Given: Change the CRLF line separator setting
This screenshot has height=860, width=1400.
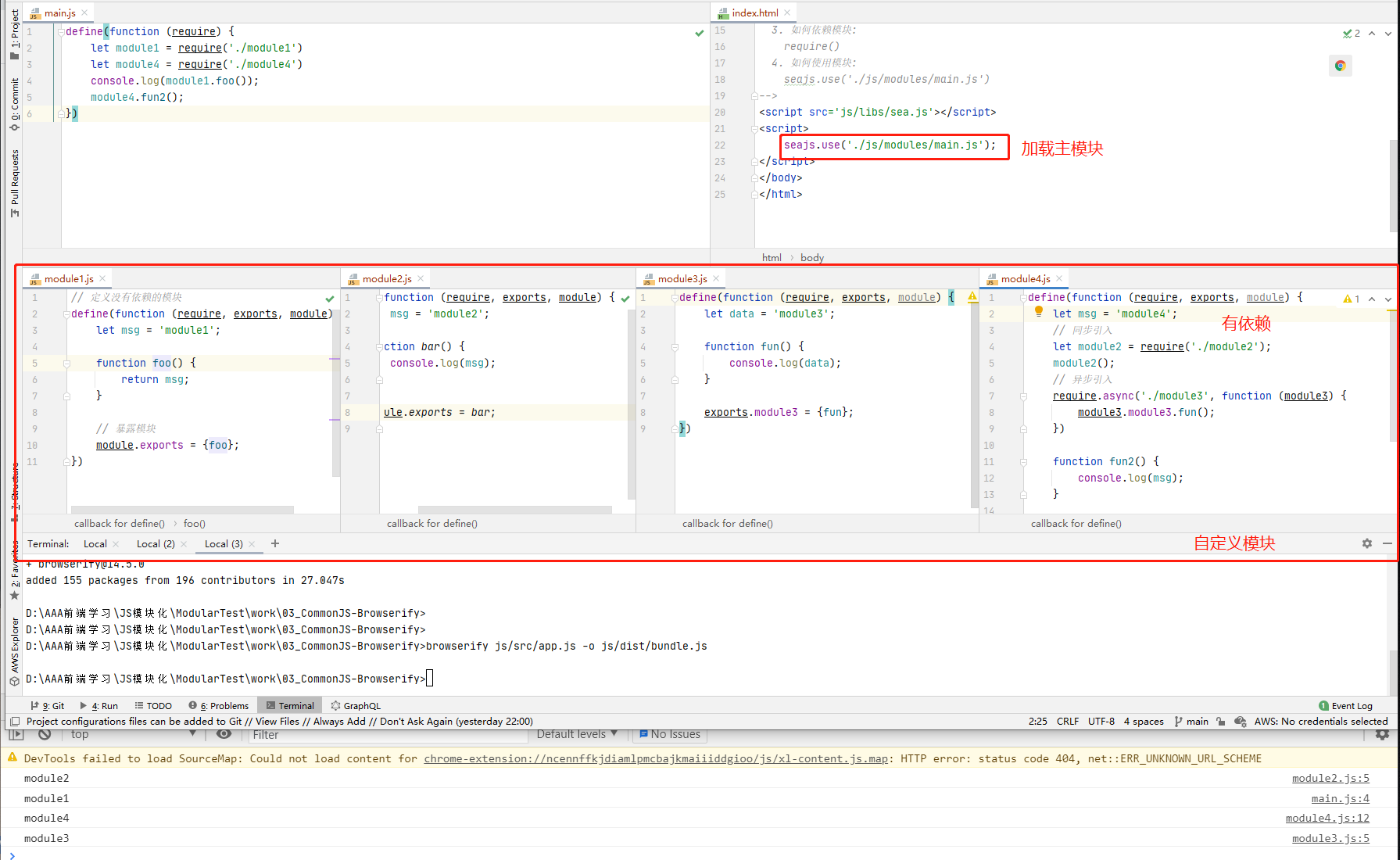Looking at the screenshot, I should tap(1068, 722).
